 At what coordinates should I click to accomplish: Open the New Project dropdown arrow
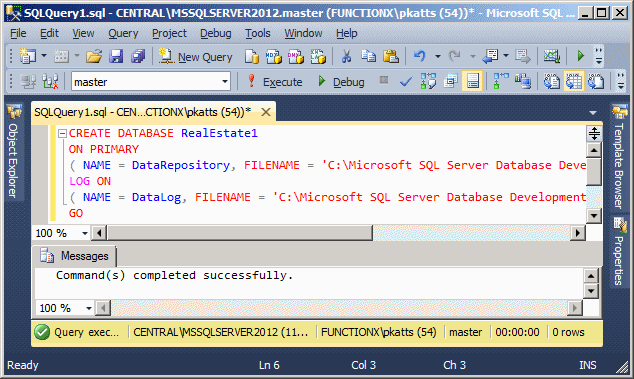[44, 56]
